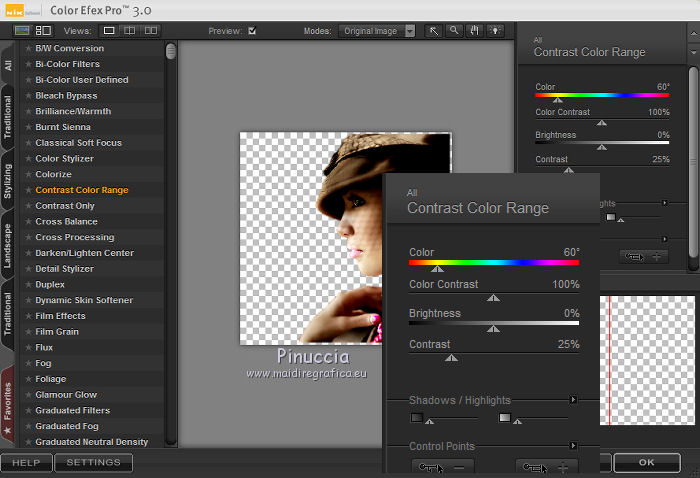This screenshot has height=478, width=700.
Task: Switch to split preview view
Action: pyautogui.click(x=131, y=31)
